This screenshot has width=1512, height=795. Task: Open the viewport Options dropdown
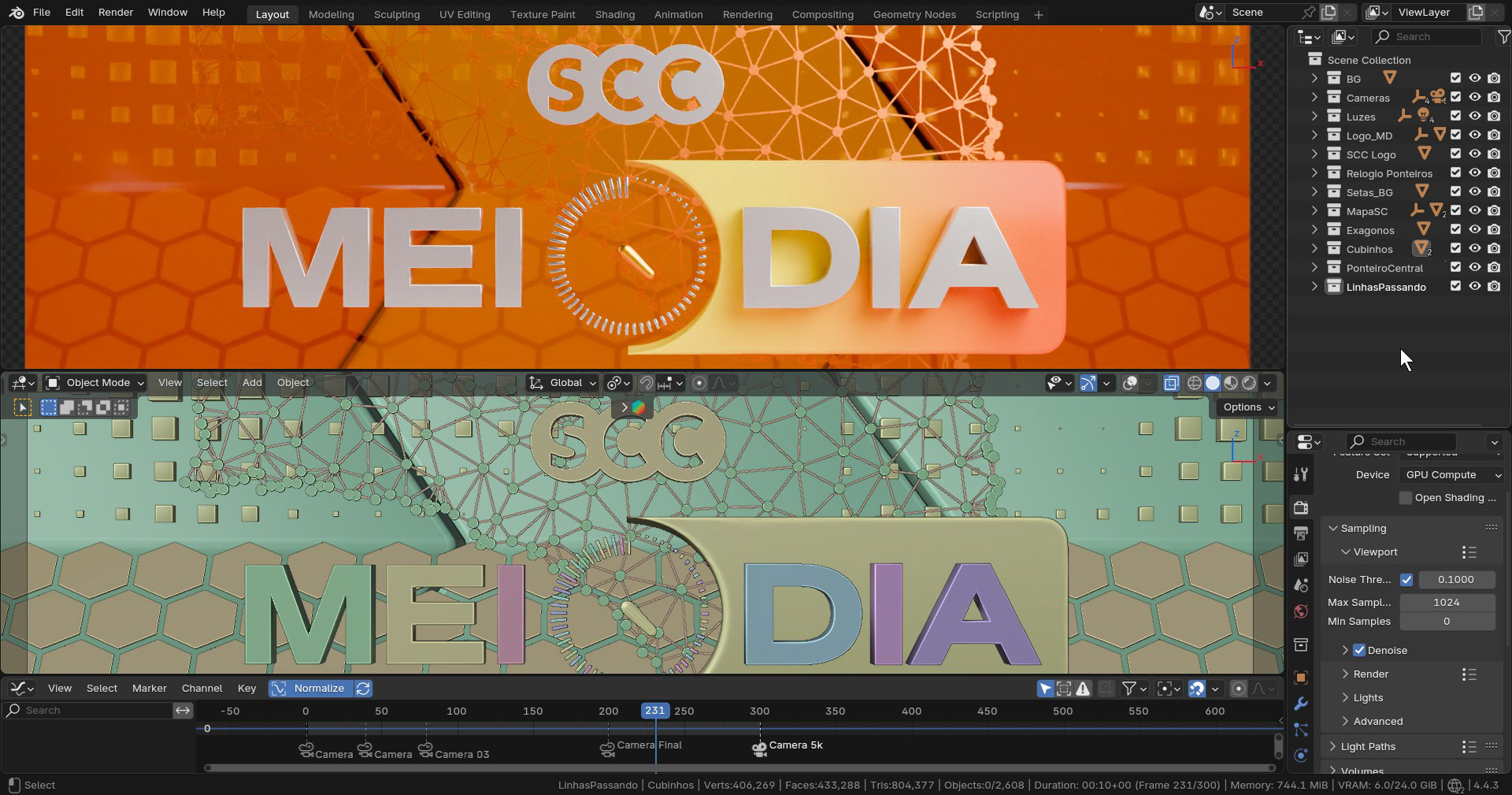(x=1249, y=407)
